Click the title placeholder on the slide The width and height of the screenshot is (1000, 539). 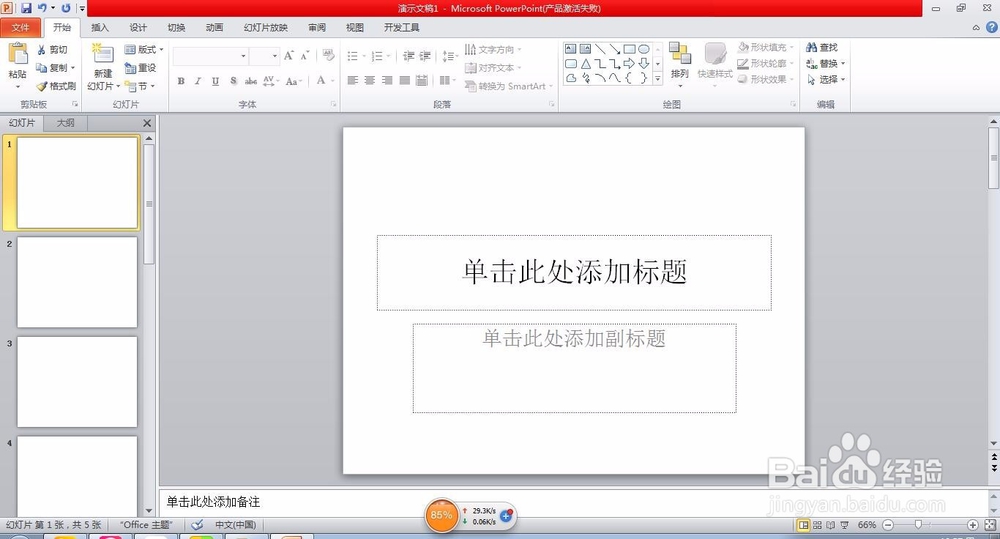[x=574, y=273]
